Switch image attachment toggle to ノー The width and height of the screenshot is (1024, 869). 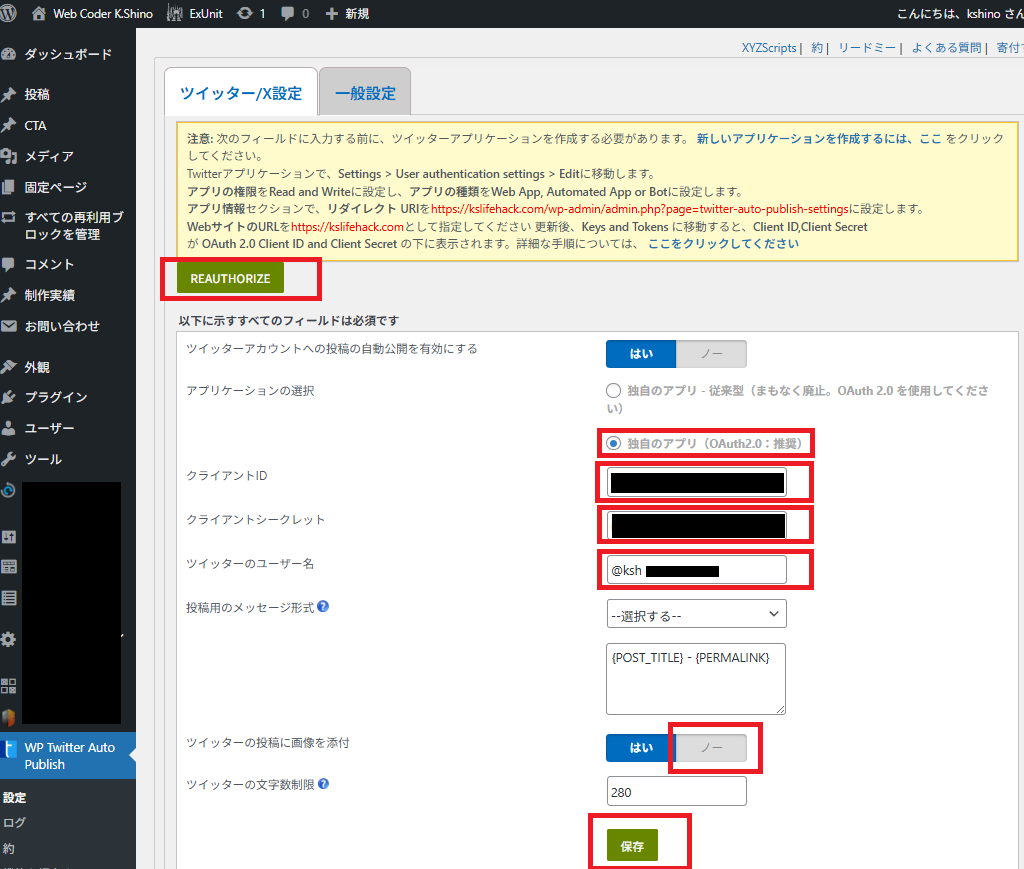(711, 748)
